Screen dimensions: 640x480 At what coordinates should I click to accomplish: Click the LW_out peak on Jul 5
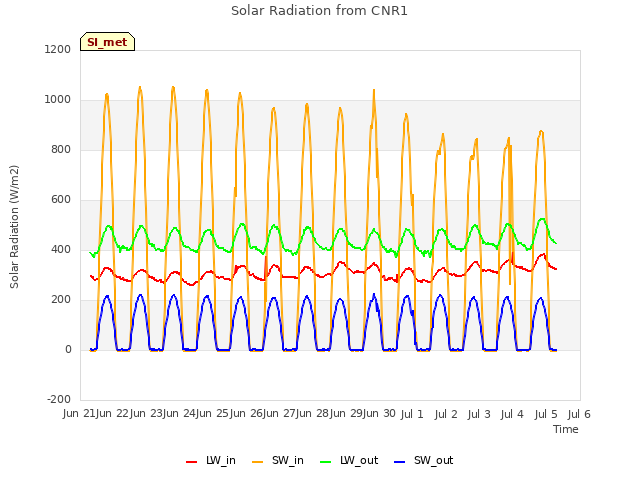542,219
